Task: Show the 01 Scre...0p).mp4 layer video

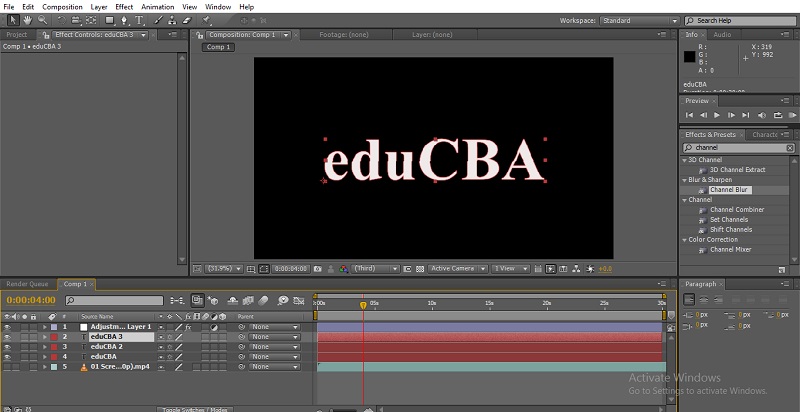Action: point(7,367)
